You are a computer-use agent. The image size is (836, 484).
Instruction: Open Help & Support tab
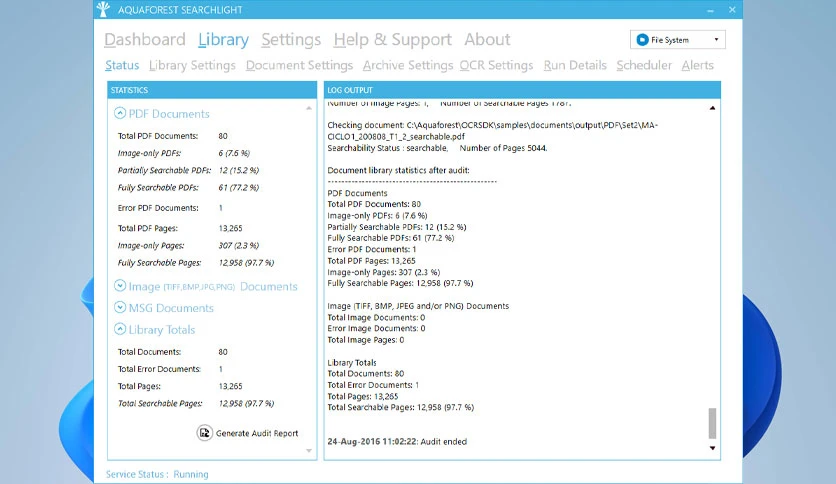(x=392, y=39)
